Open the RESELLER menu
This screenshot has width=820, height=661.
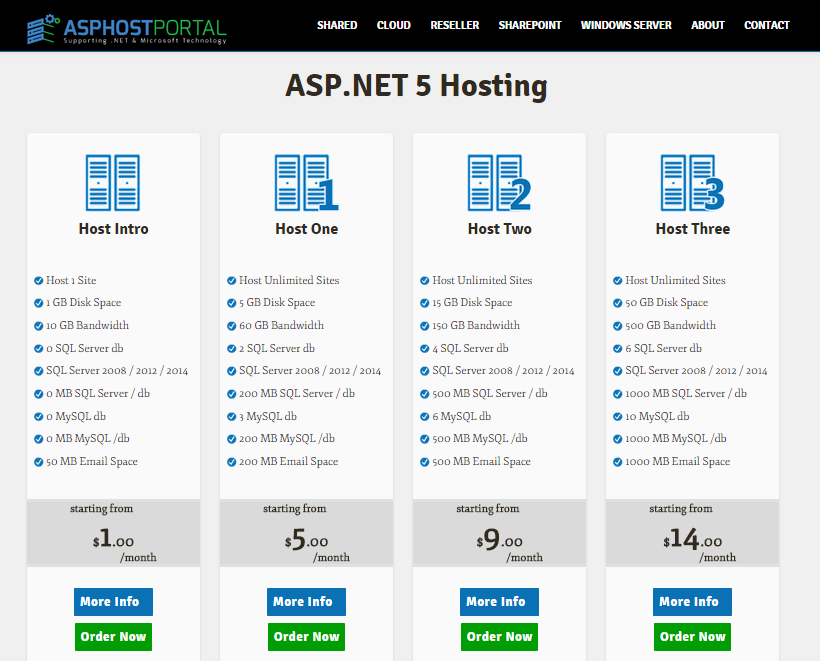tap(454, 25)
